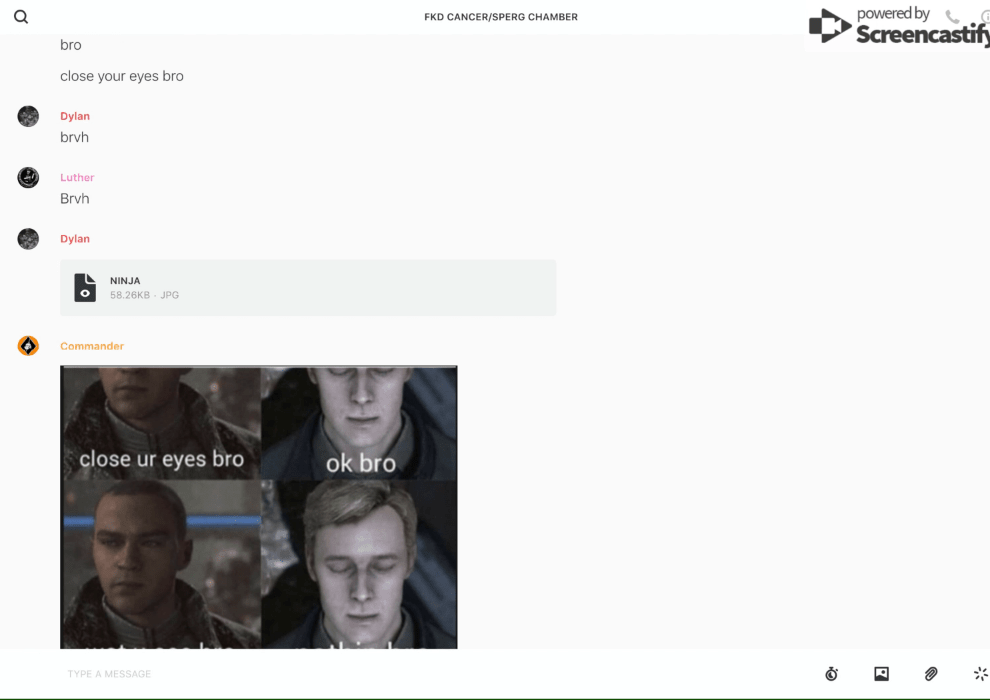
Task: Click the Luther sender name
Action: click(x=77, y=178)
